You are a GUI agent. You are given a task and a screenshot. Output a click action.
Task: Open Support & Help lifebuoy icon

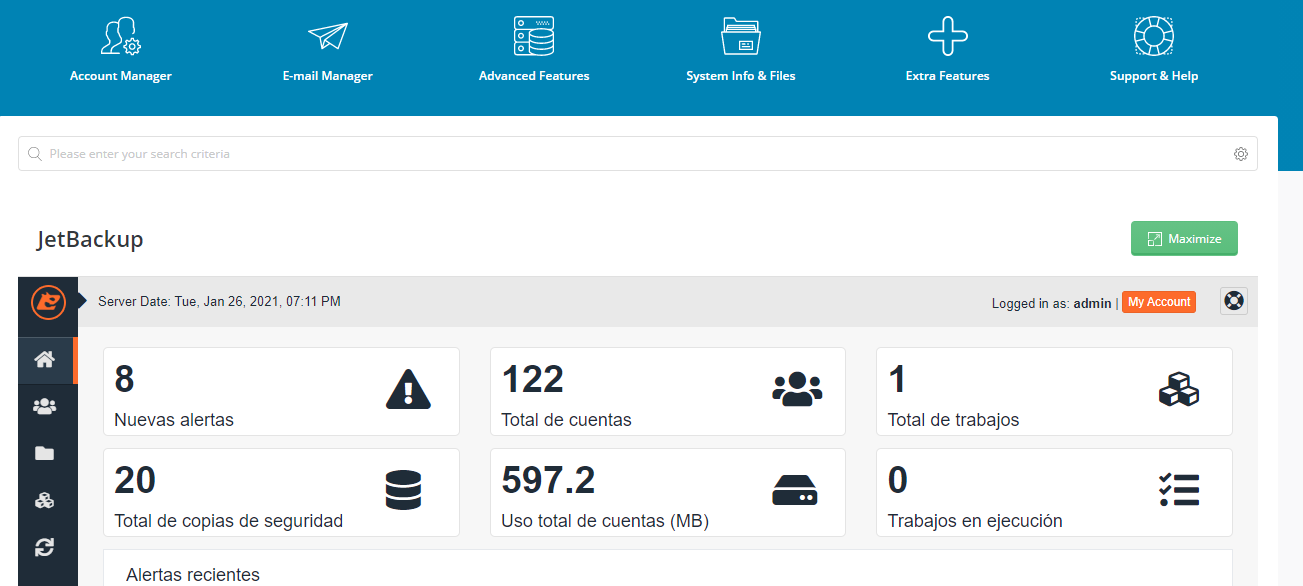(1154, 36)
